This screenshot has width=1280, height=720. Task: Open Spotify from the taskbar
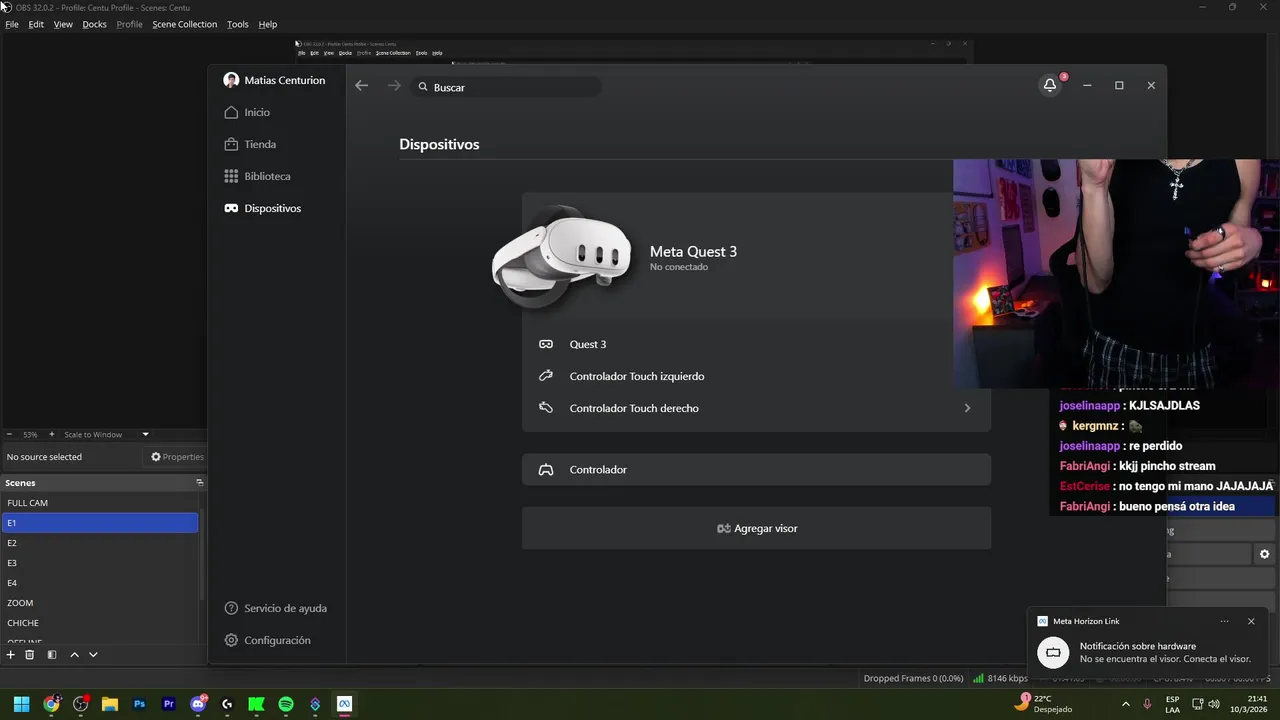[286, 704]
